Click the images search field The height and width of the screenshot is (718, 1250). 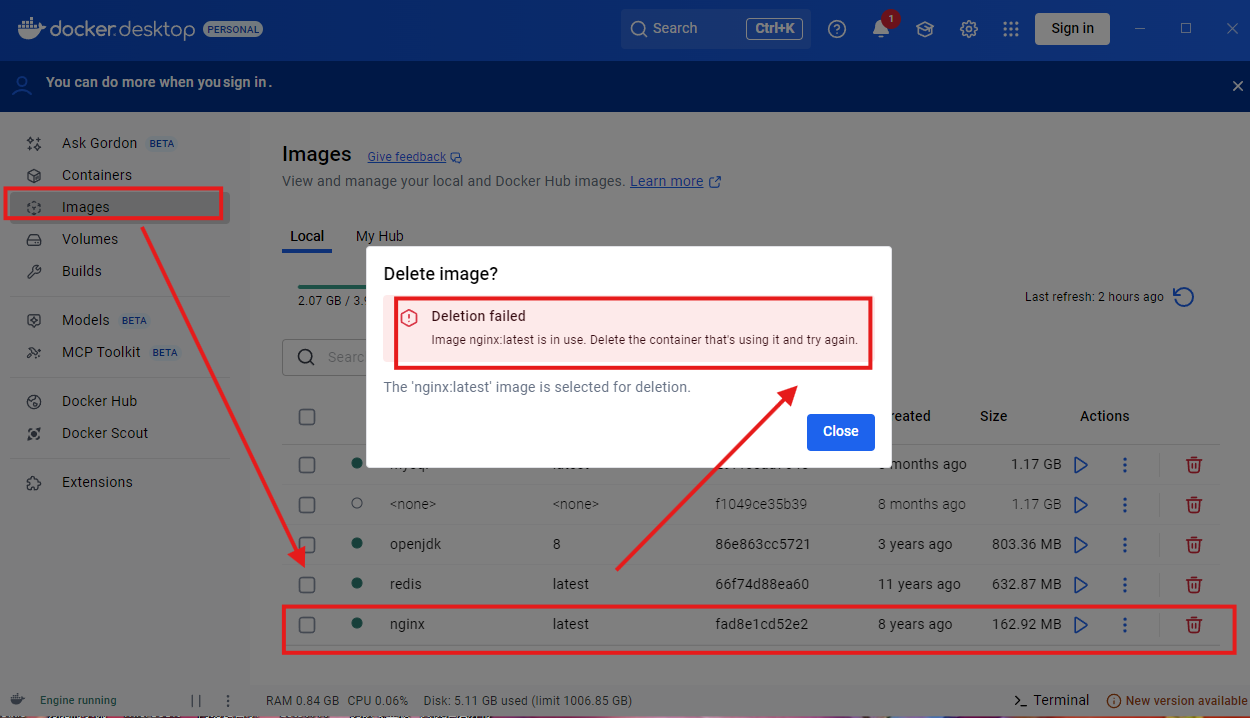(x=325, y=357)
